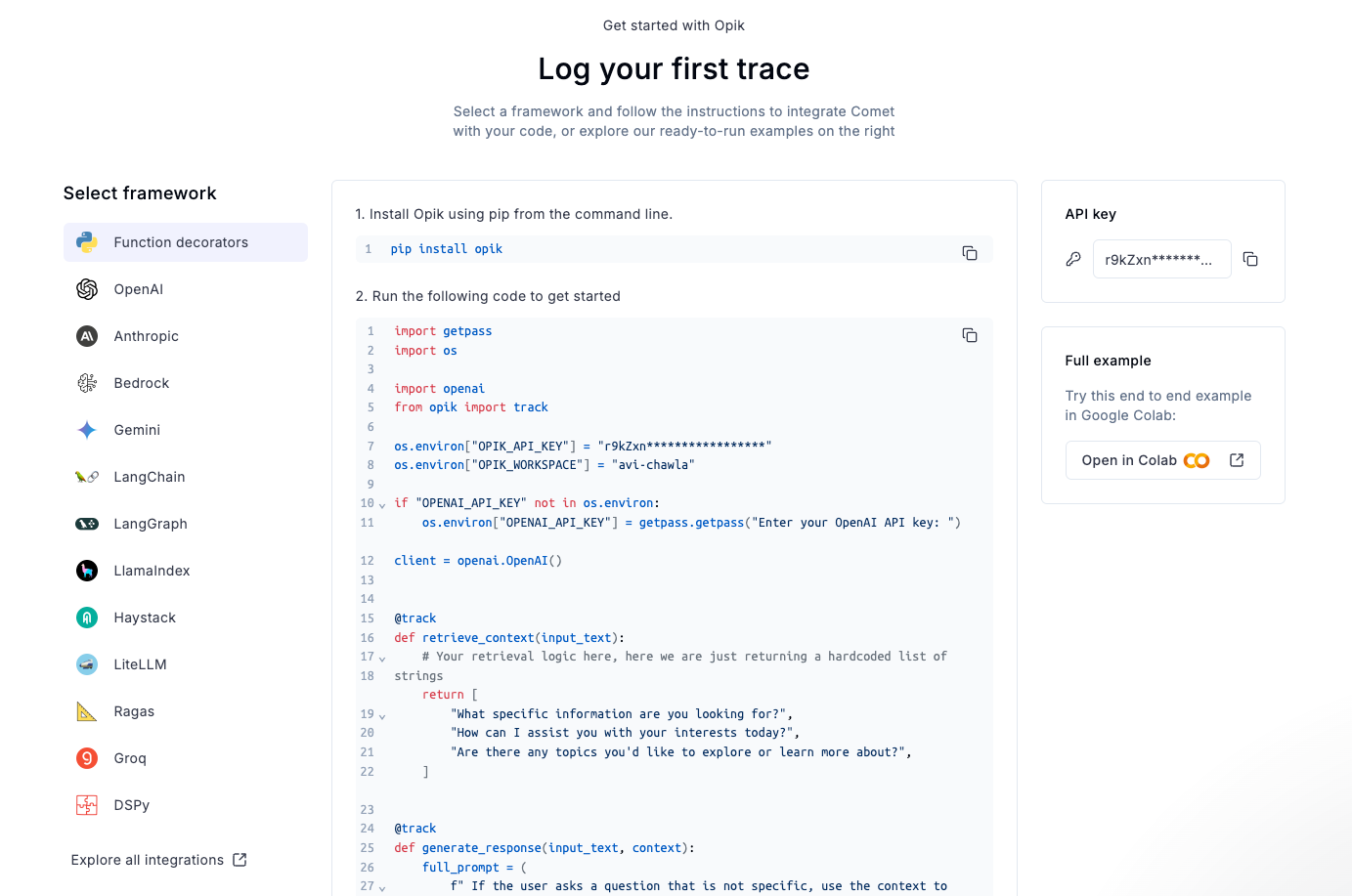Collapse code fold at line 17
This screenshot has height=896, width=1352.
(382, 659)
